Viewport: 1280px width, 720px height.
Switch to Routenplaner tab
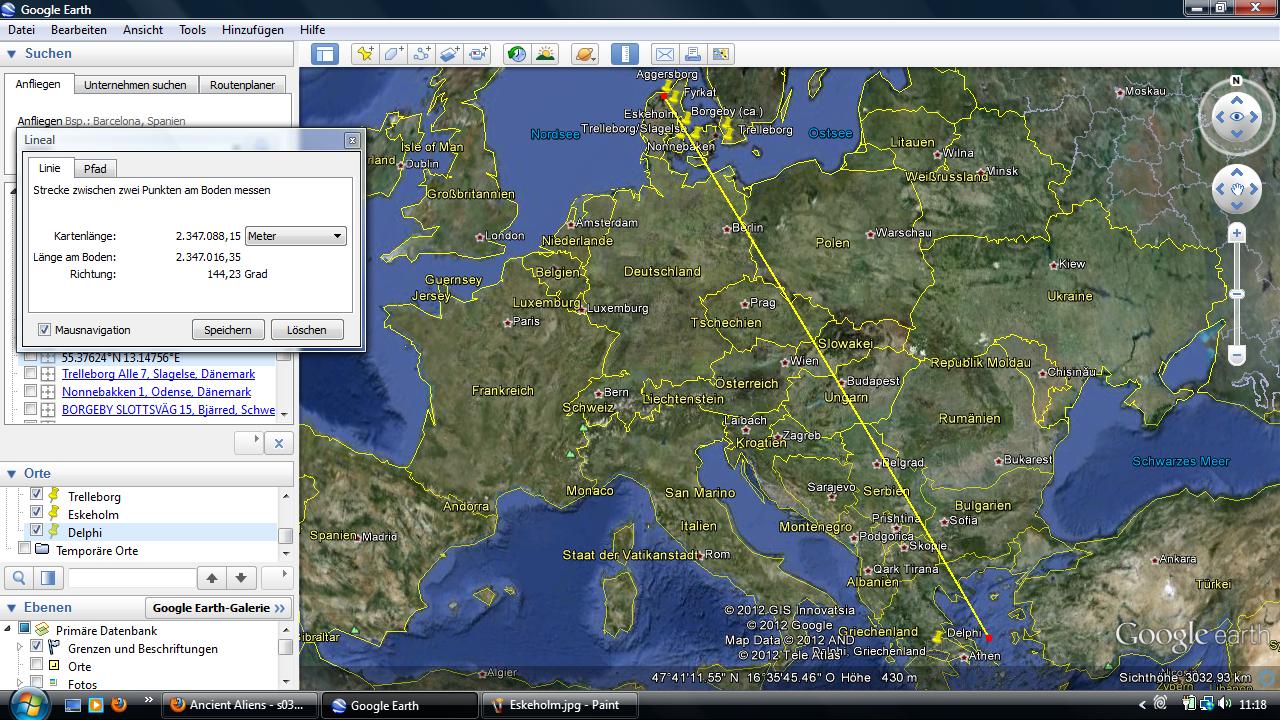point(242,85)
